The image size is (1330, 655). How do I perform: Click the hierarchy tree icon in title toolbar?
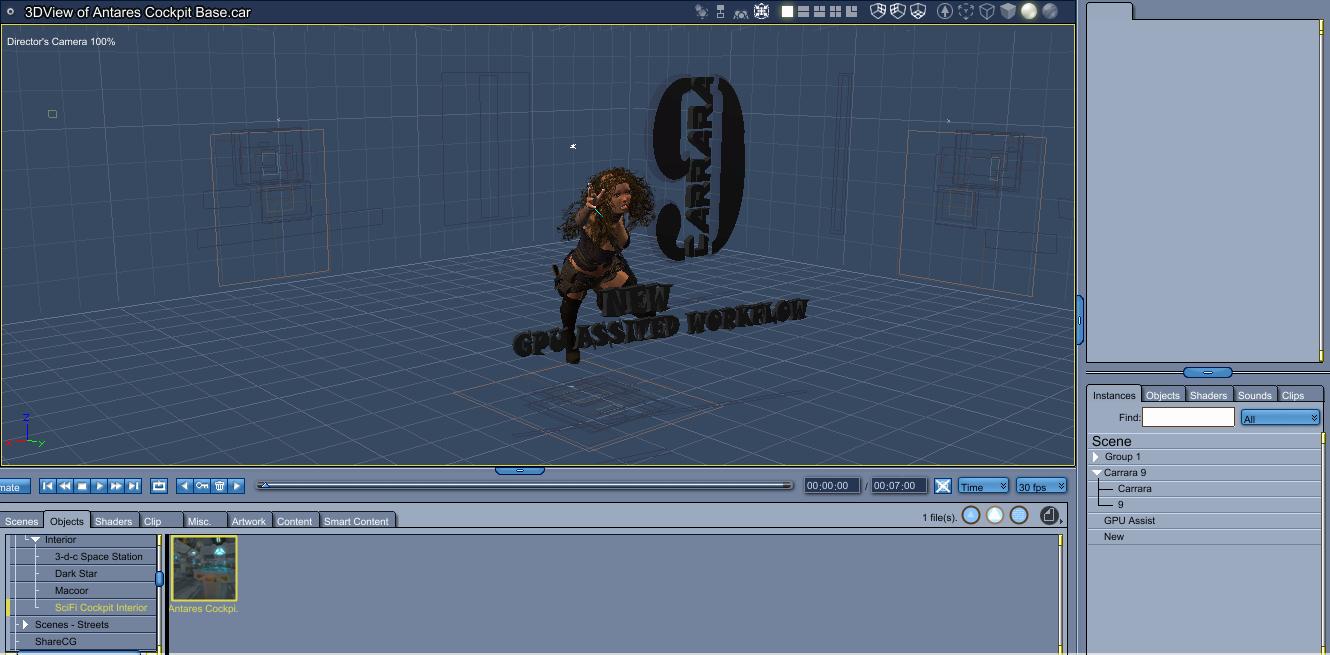(720, 12)
